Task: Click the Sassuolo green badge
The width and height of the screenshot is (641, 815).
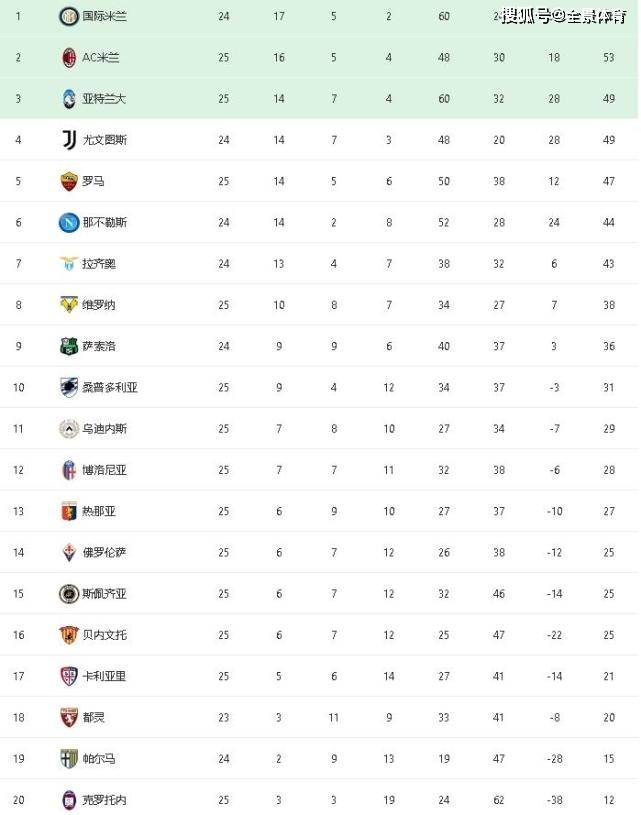Action: click(69, 346)
